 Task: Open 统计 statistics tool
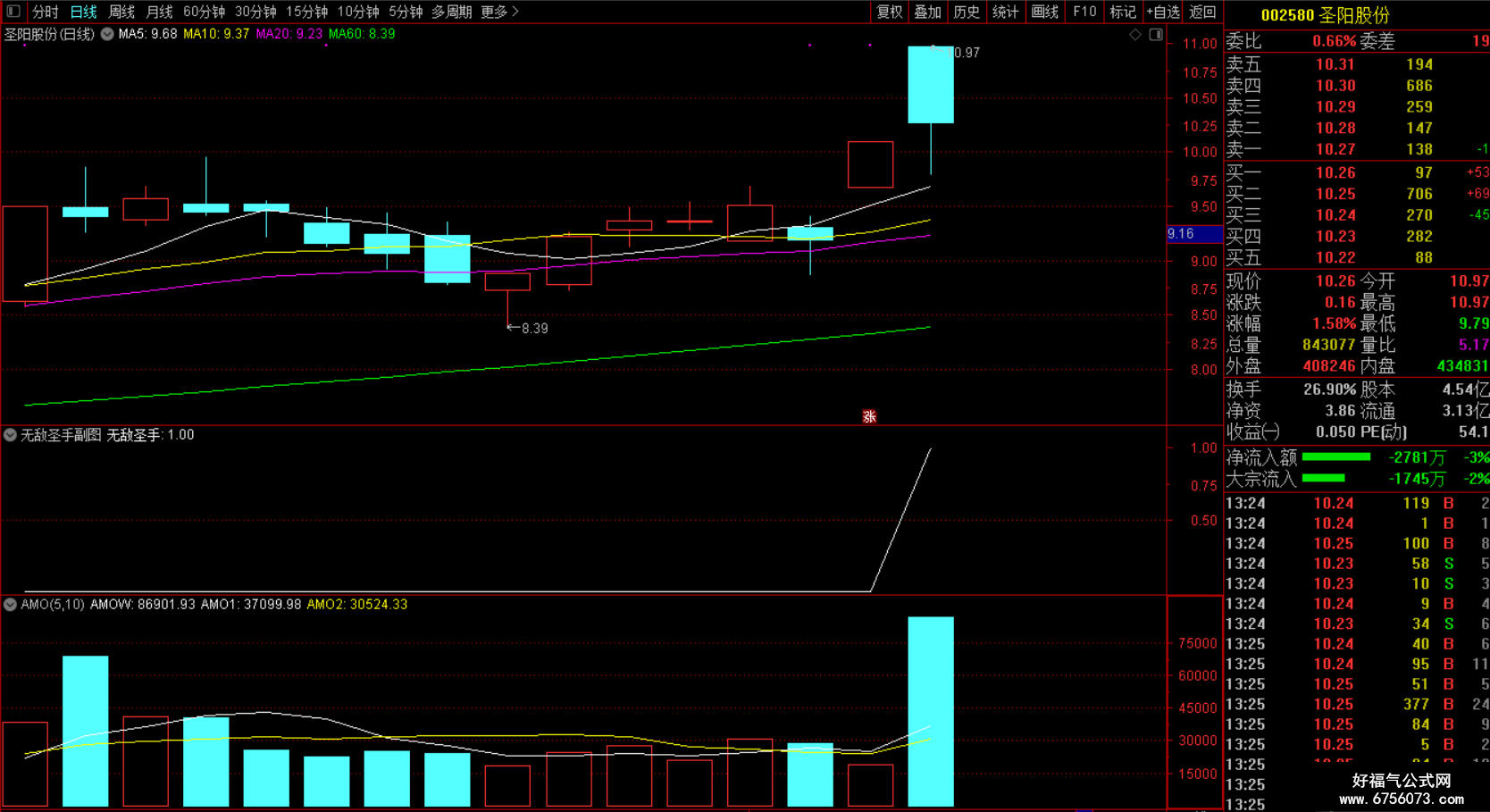coord(1005,12)
